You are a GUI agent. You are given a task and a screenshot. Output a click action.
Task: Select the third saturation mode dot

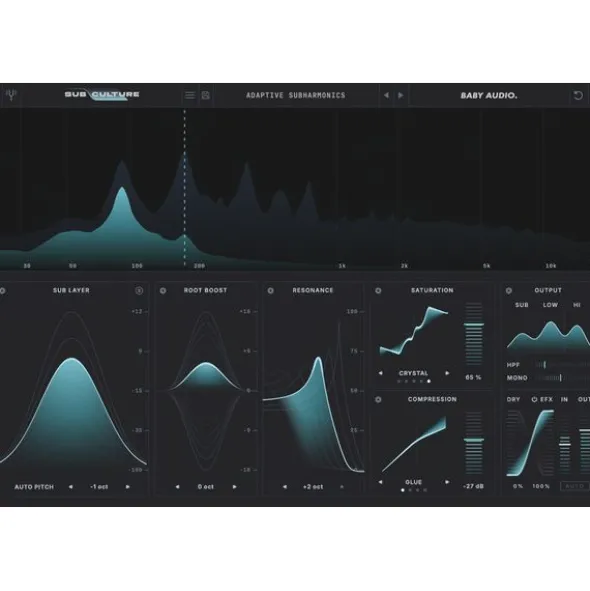coord(414,381)
